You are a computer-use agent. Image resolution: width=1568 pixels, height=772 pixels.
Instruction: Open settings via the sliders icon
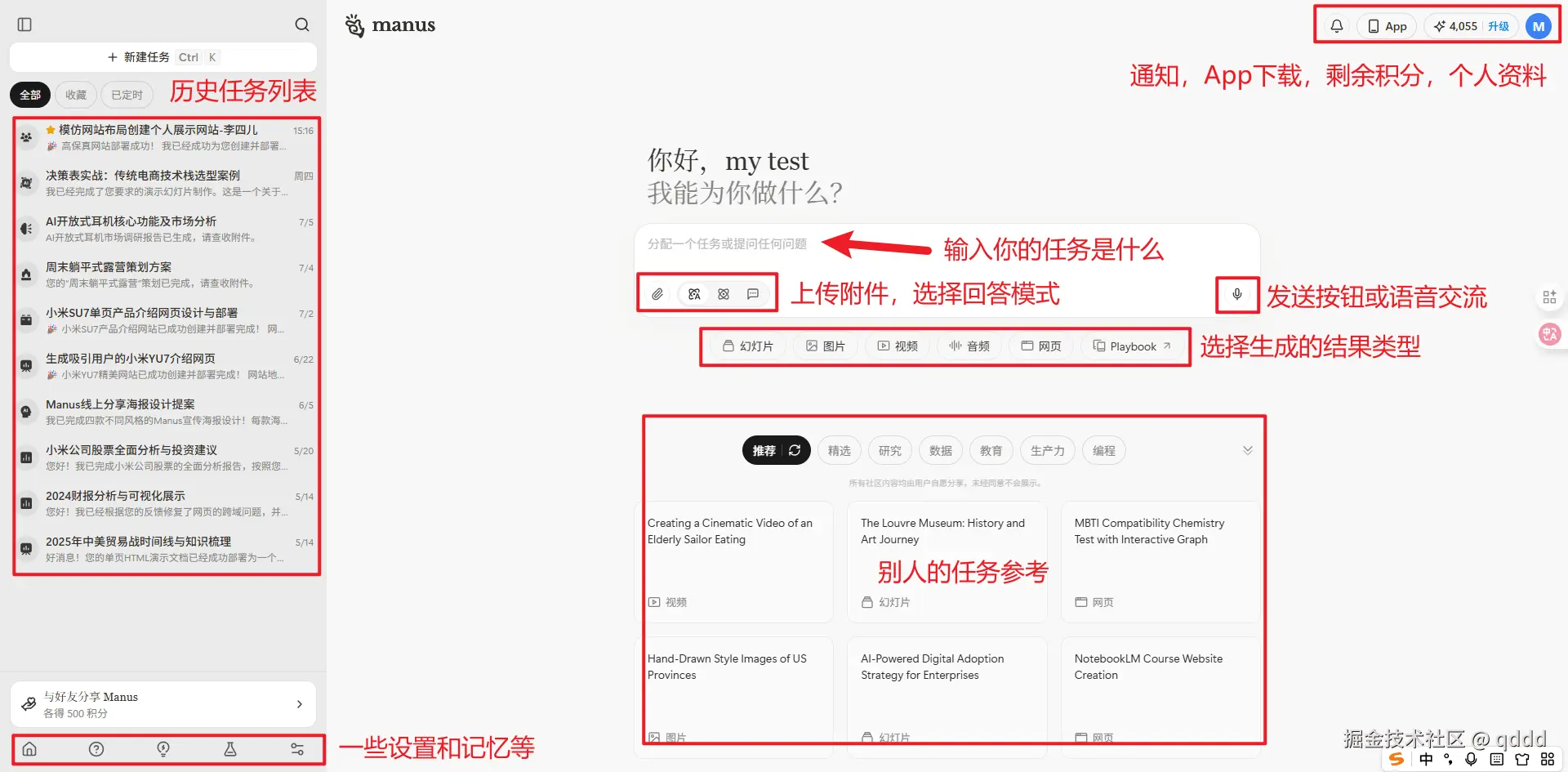point(297,749)
